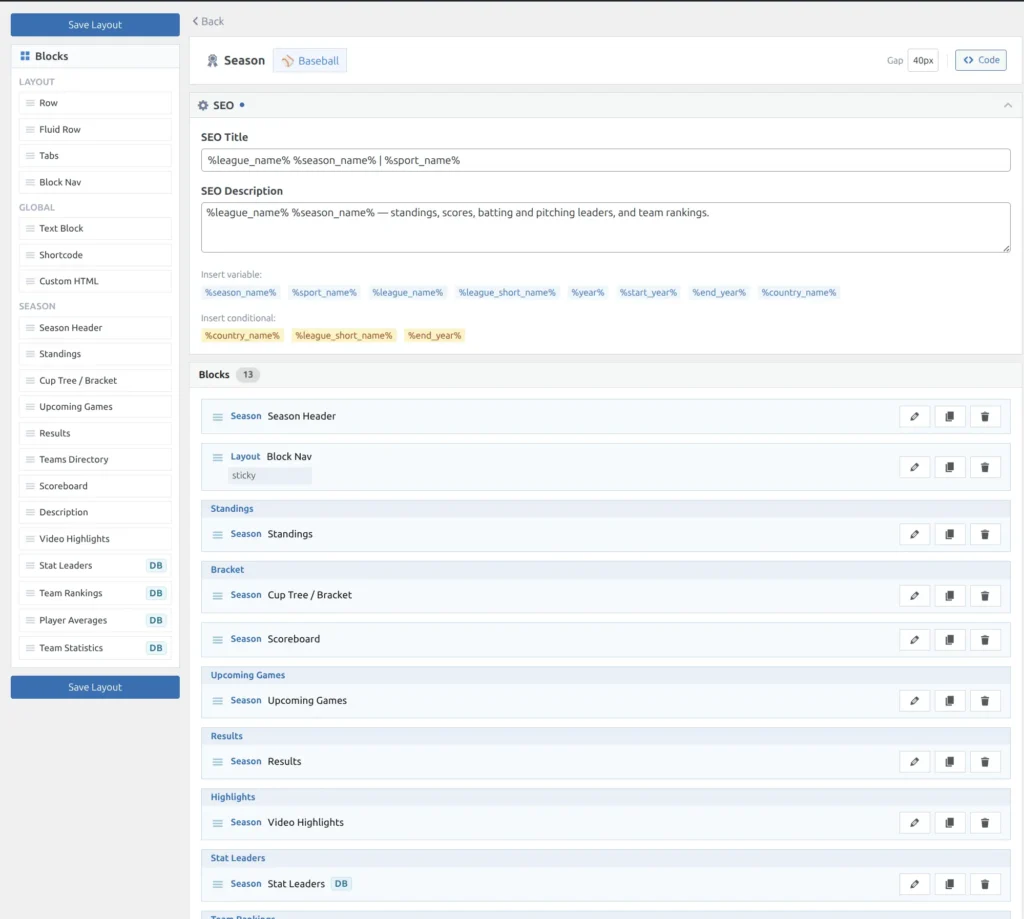Screen dimensions: 1024x919
Task: Select Team Statistics in sidebar
Action: [x=95, y=648]
